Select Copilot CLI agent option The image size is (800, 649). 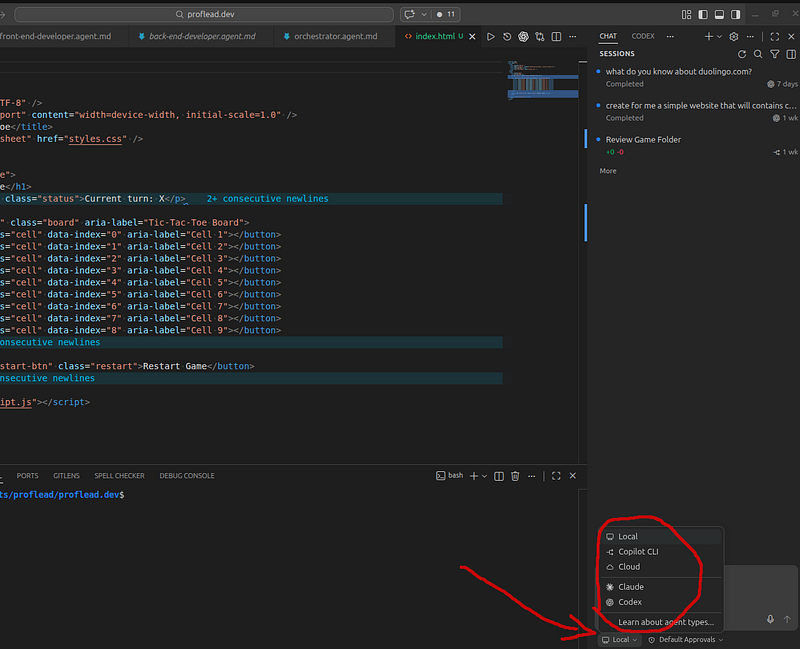tap(661, 552)
